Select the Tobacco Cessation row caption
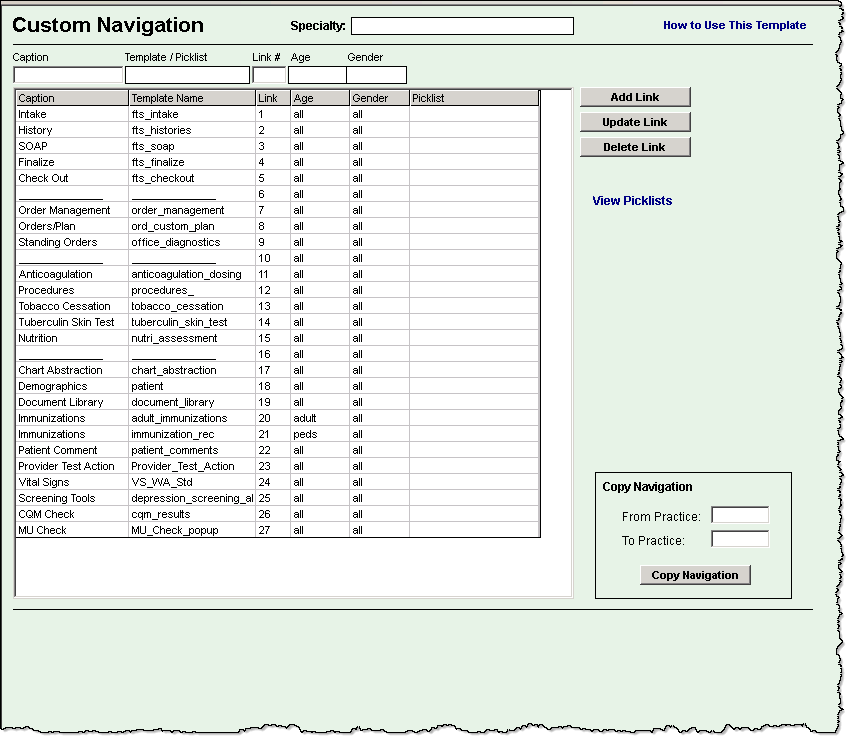 pyautogui.click(x=64, y=306)
